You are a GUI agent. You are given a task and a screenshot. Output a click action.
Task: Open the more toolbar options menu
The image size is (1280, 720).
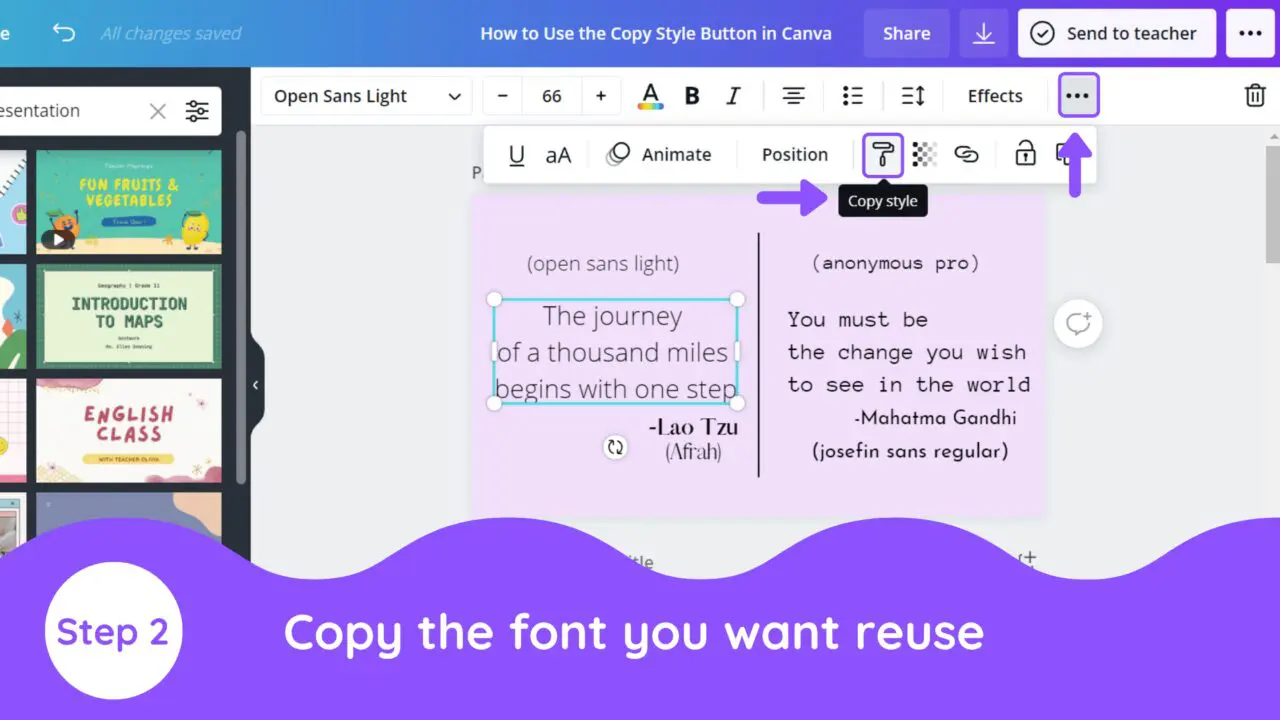[1077, 95]
